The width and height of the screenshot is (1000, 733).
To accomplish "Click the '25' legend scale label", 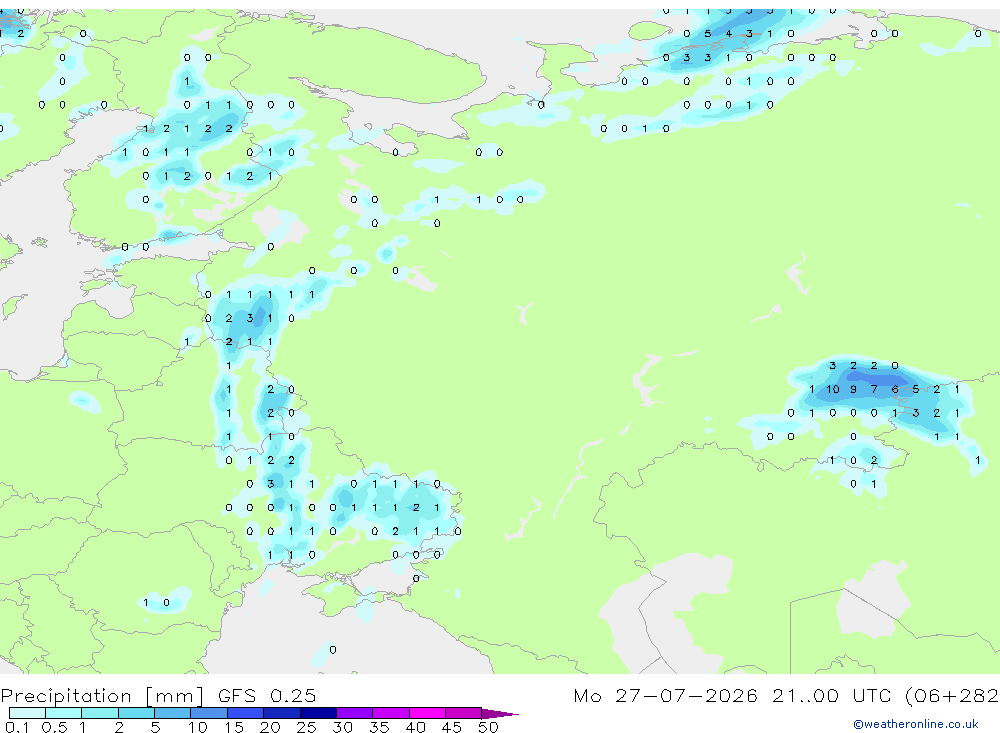I will pyautogui.click(x=306, y=727).
